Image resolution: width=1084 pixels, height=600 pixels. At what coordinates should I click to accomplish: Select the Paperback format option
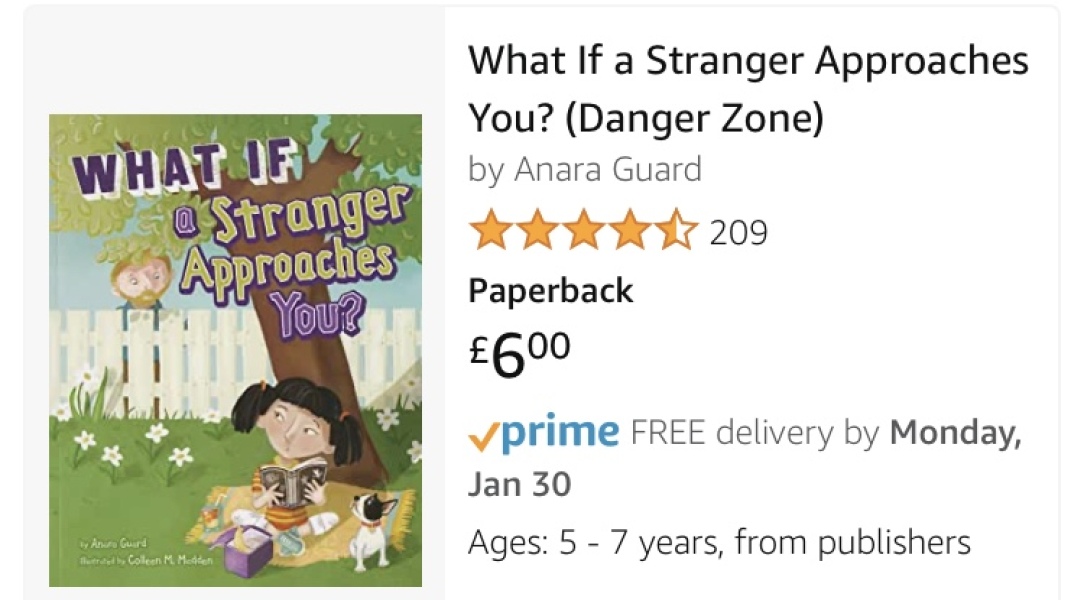[x=550, y=291]
